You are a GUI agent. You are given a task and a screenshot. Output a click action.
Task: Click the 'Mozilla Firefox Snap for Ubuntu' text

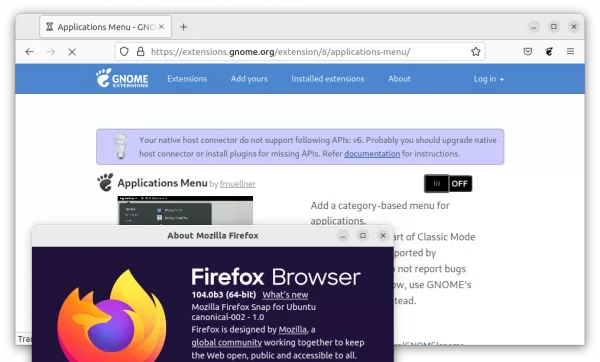254,307
